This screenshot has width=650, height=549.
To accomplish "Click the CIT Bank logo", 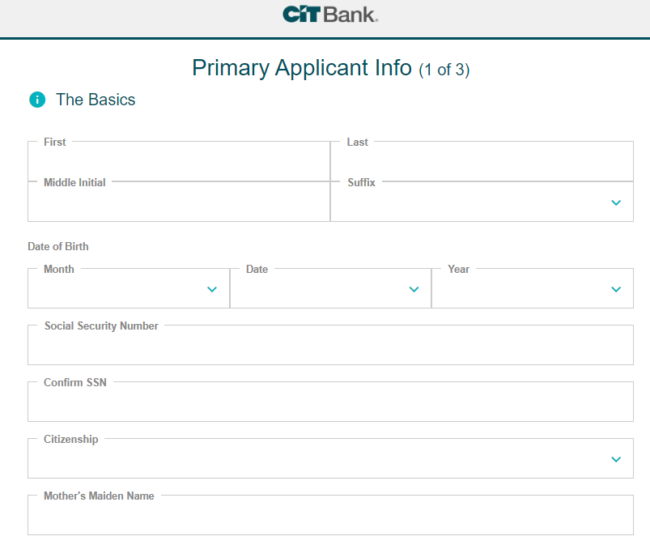I will pos(330,15).
